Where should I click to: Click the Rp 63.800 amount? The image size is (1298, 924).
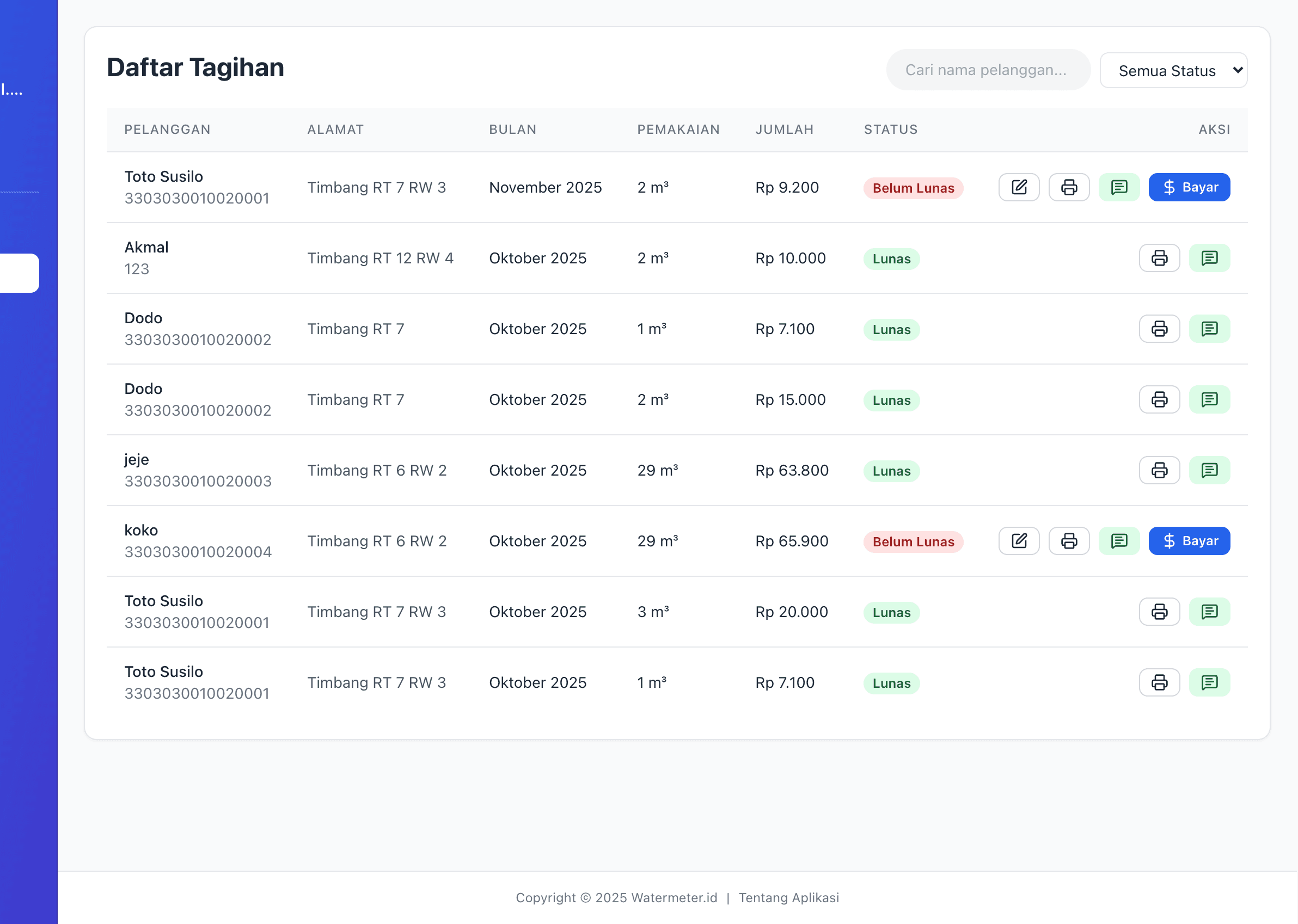click(x=792, y=471)
